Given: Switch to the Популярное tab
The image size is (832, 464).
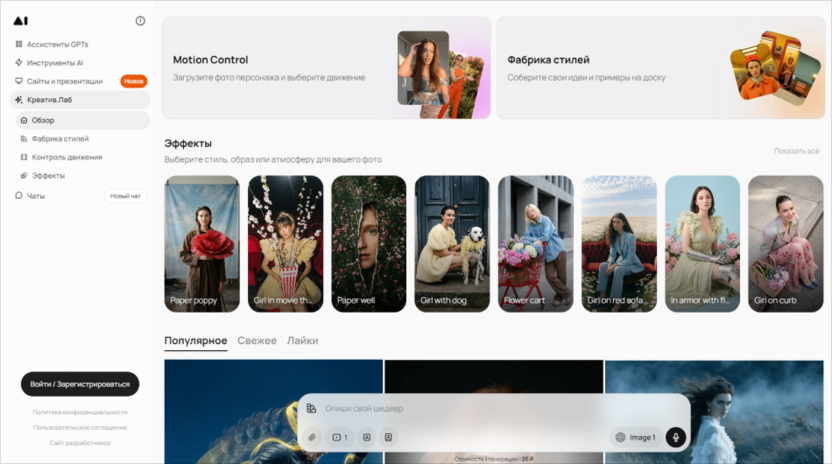Looking at the screenshot, I should pyautogui.click(x=196, y=341).
